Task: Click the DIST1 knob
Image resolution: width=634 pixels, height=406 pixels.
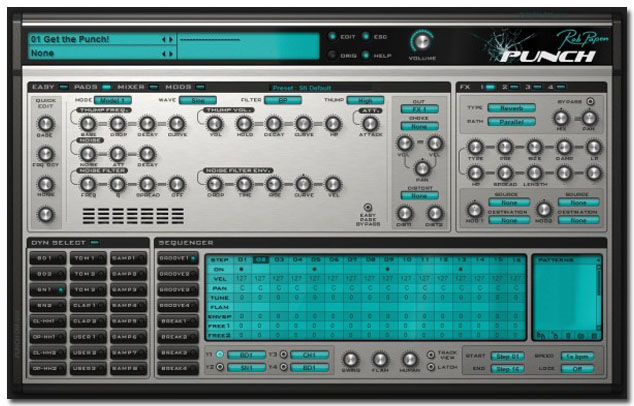Action: [404, 214]
